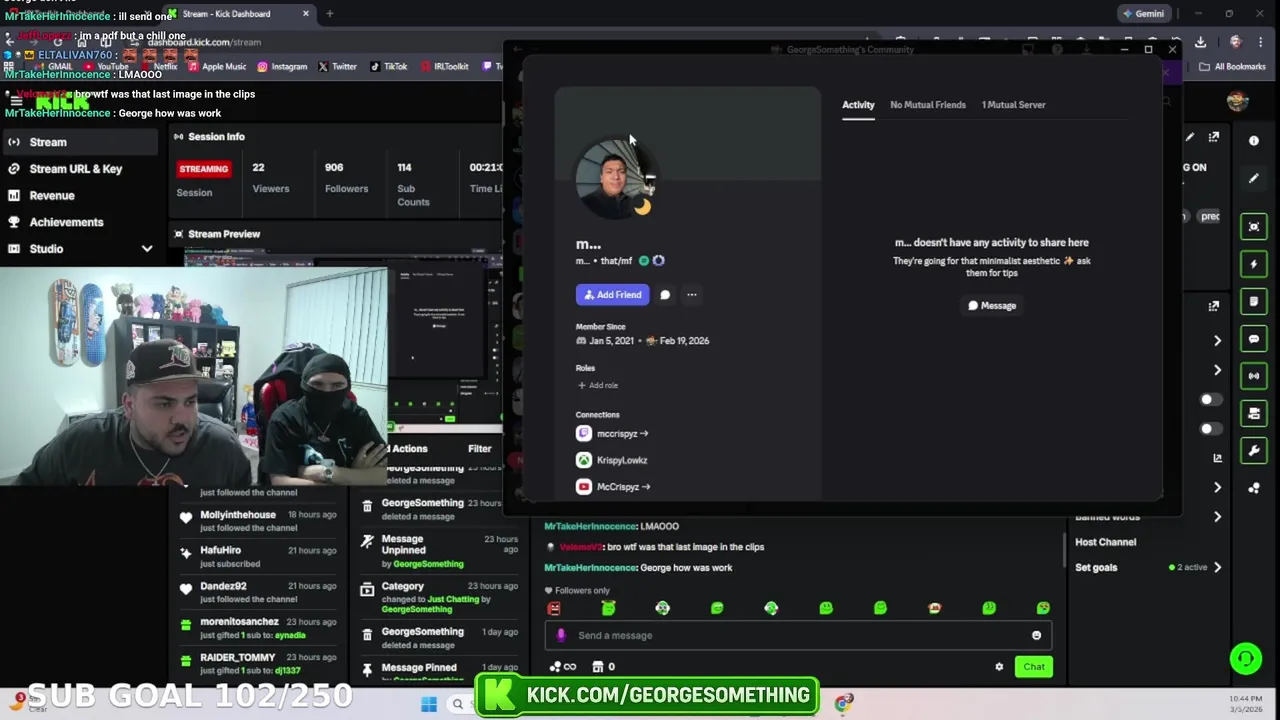1280x720 pixels.
Task: Switch to No Mutual Friends tab
Action: pos(928,105)
